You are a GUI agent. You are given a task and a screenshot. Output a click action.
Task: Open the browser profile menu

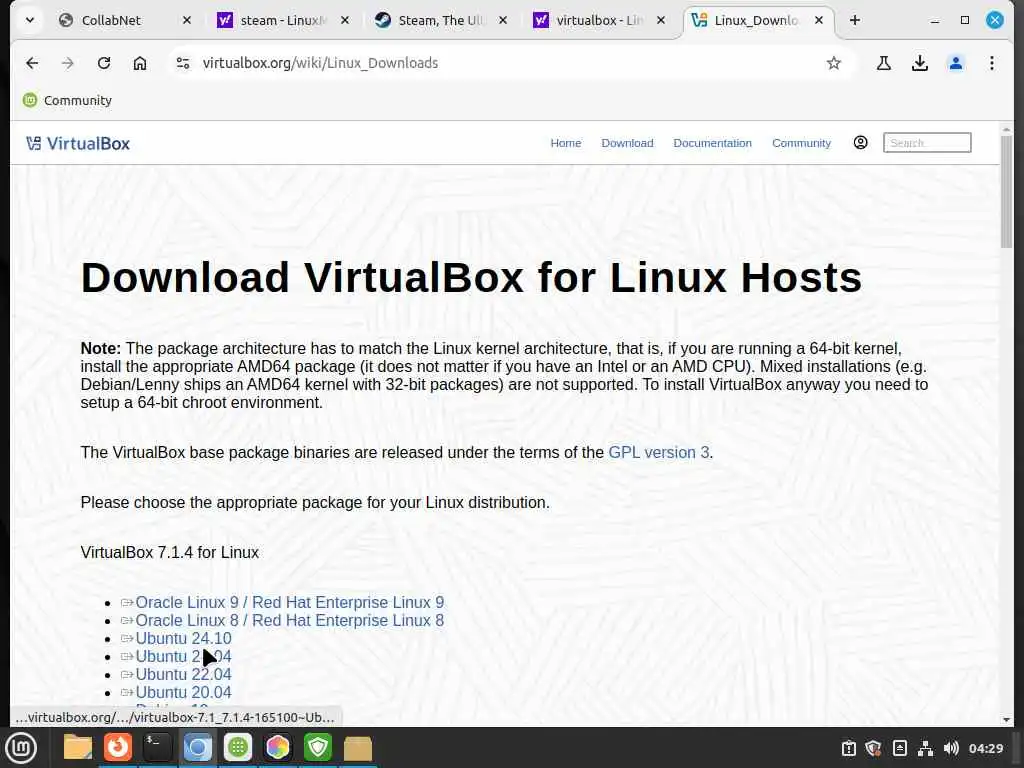pyautogui.click(x=955, y=63)
